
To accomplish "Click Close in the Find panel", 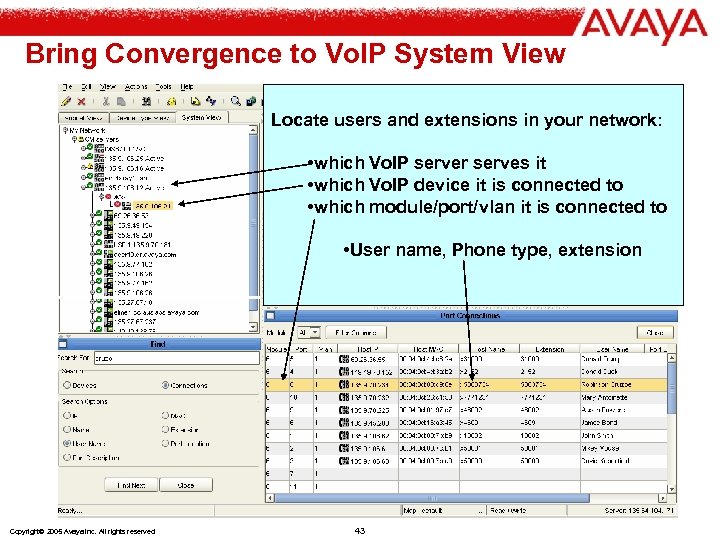I will (186, 485).
